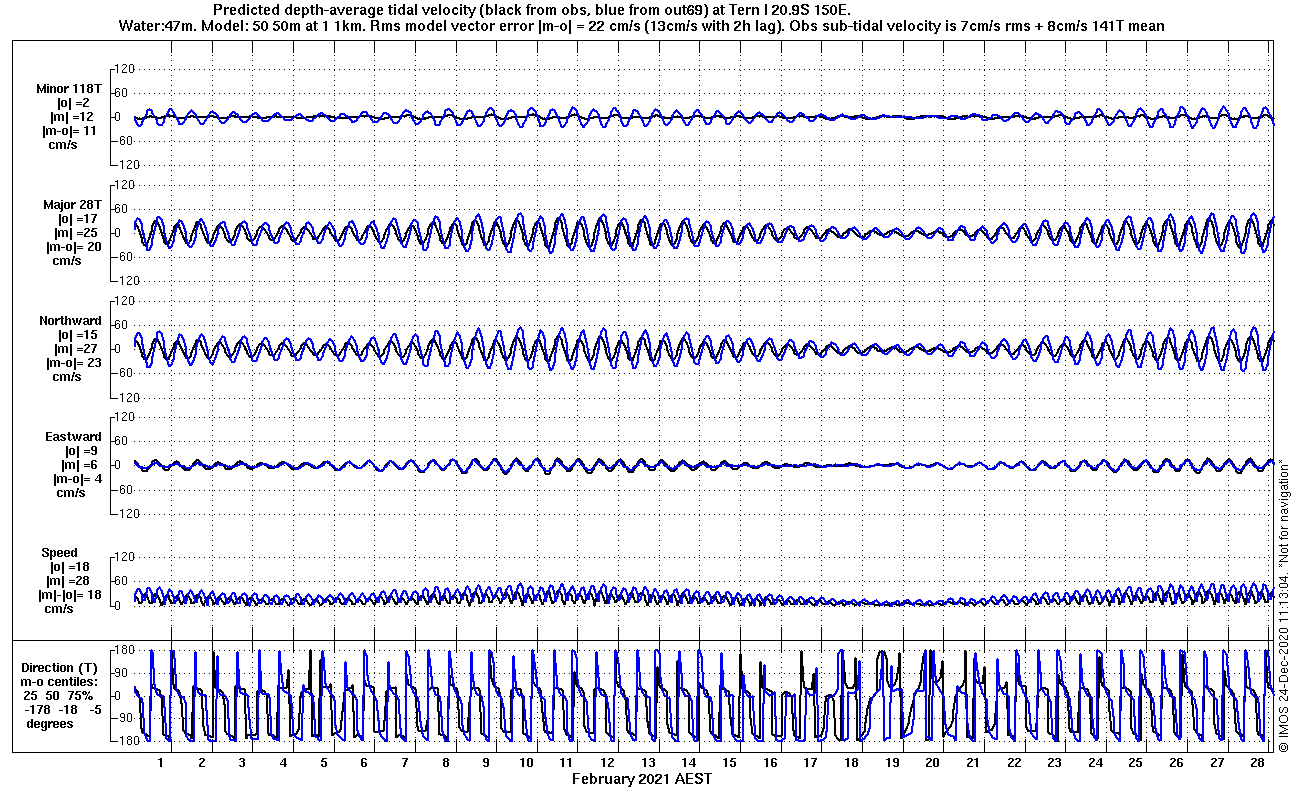1300x800 pixels.
Task: Click the '|m|-|o|= 18' value under Speed
Action: (68, 595)
